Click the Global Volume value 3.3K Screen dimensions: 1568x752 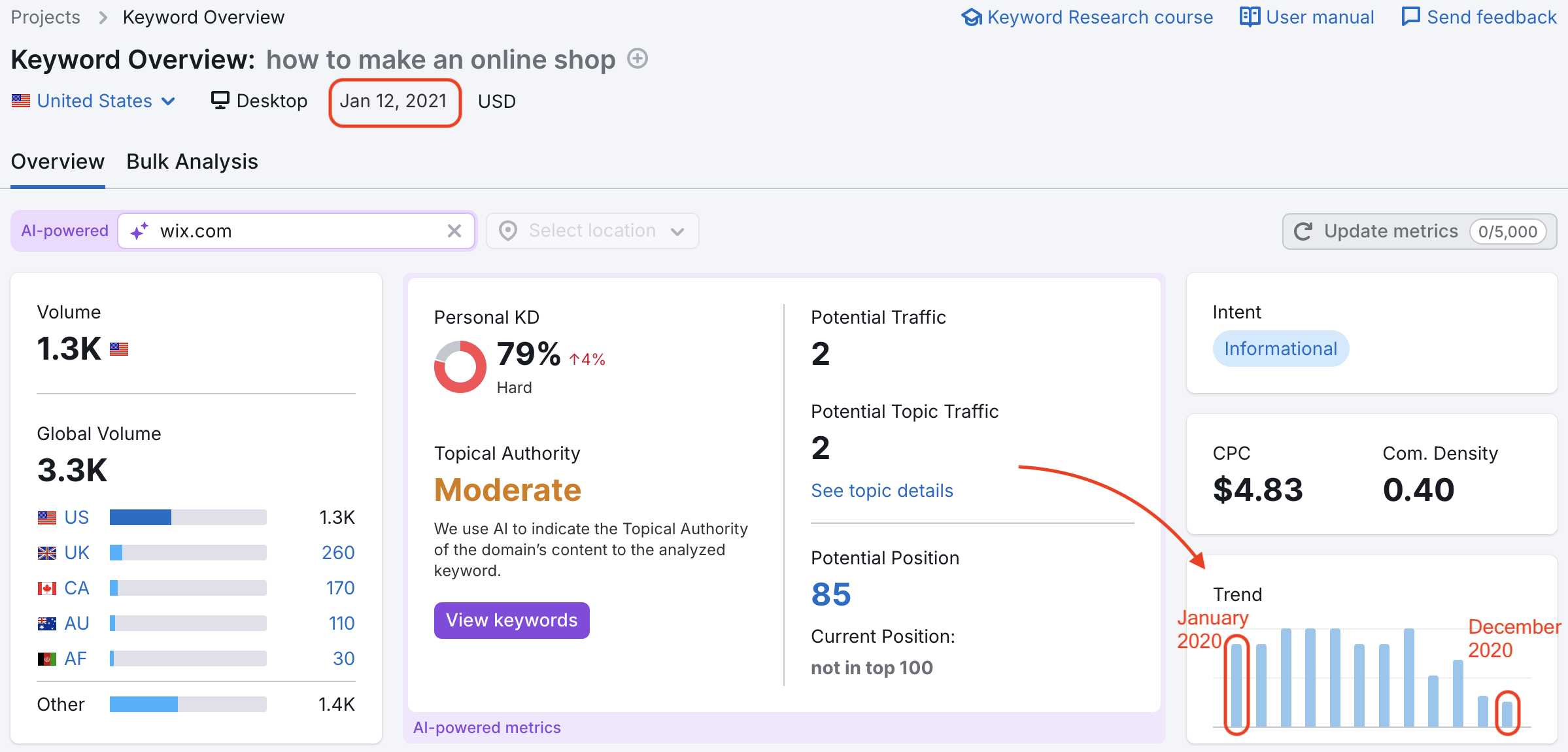pos(72,470)
